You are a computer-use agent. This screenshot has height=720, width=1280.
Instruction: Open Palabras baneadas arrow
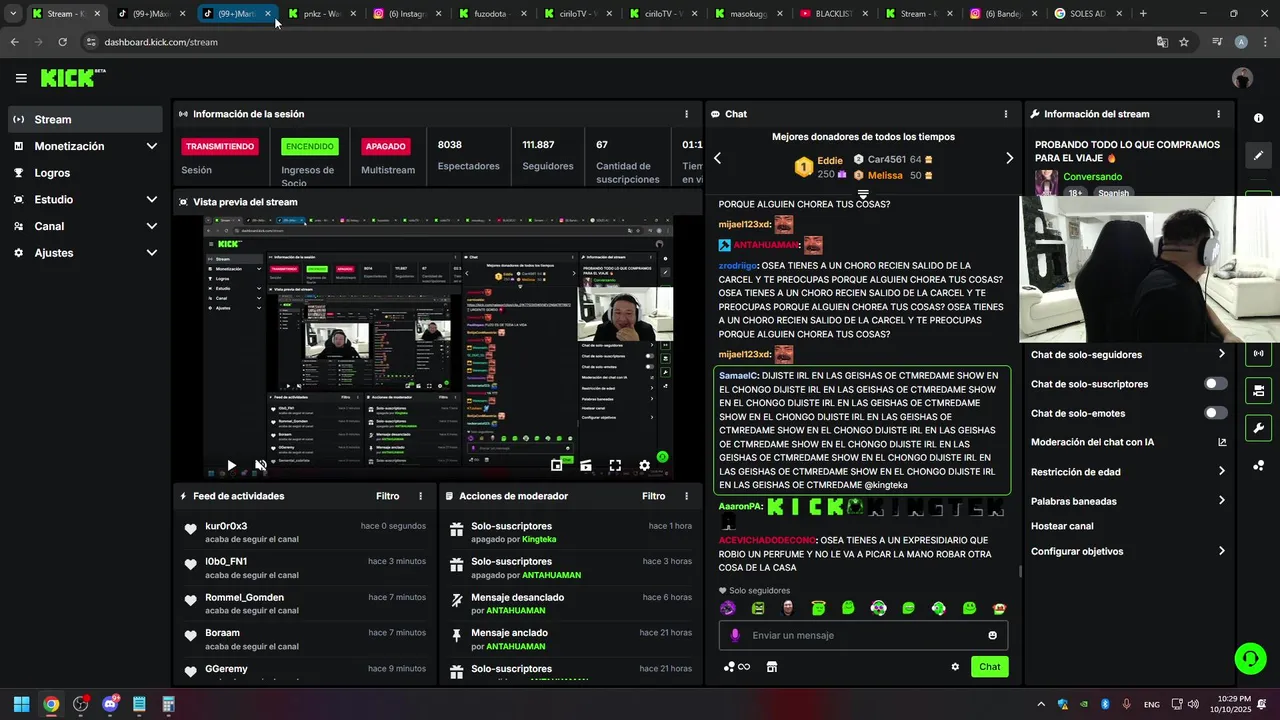click(x=1221, y=501)
